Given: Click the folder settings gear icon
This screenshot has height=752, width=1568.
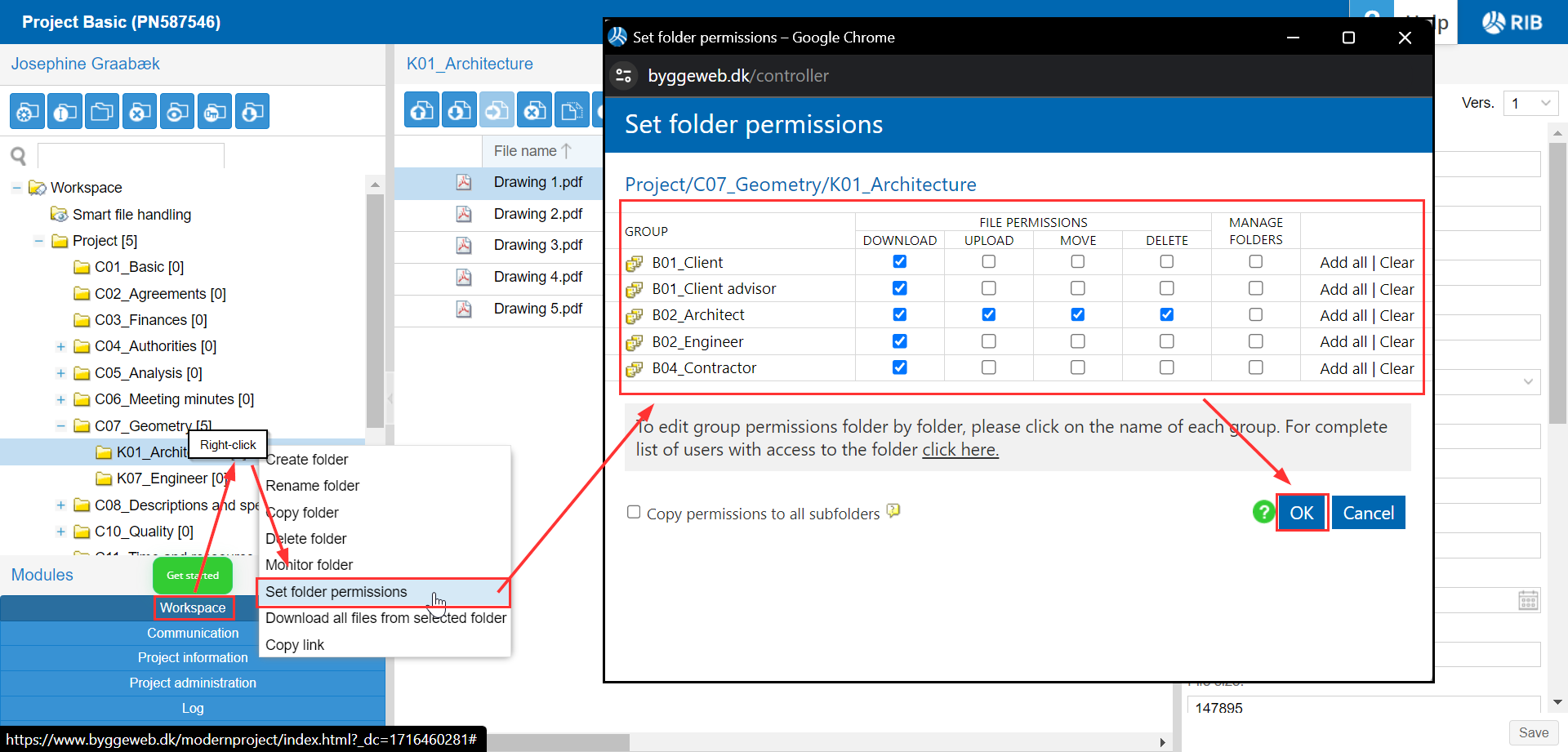Looking at the screenshot, I should 27,112.
